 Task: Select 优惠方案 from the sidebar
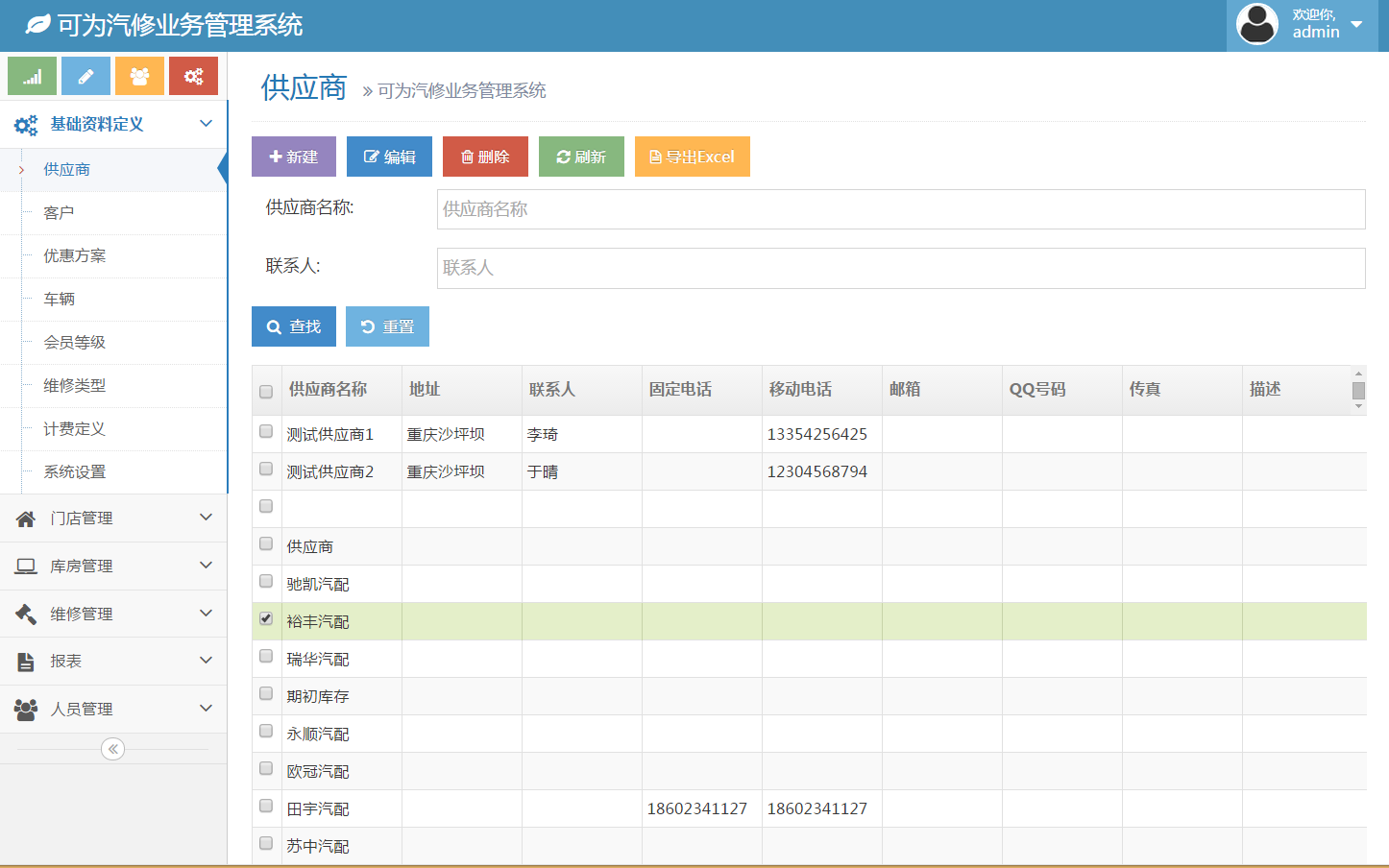tap(75, 256)
